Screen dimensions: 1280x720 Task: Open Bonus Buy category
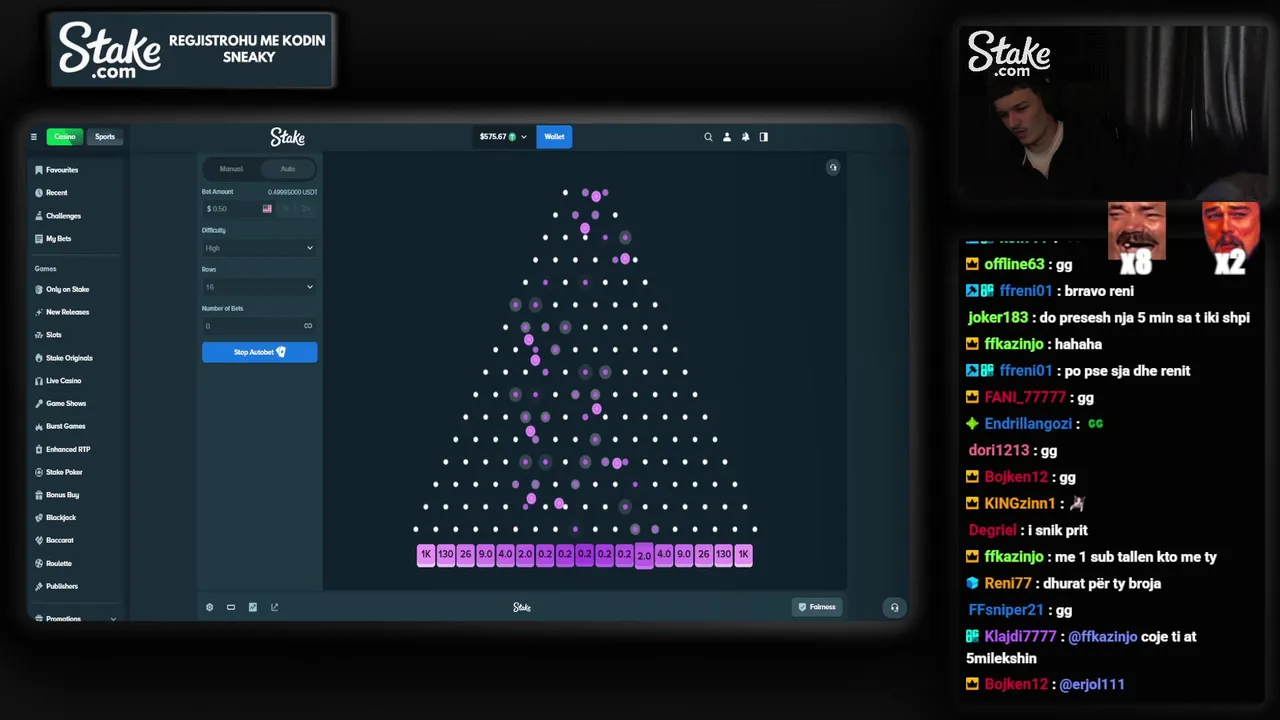click(62, 495)
